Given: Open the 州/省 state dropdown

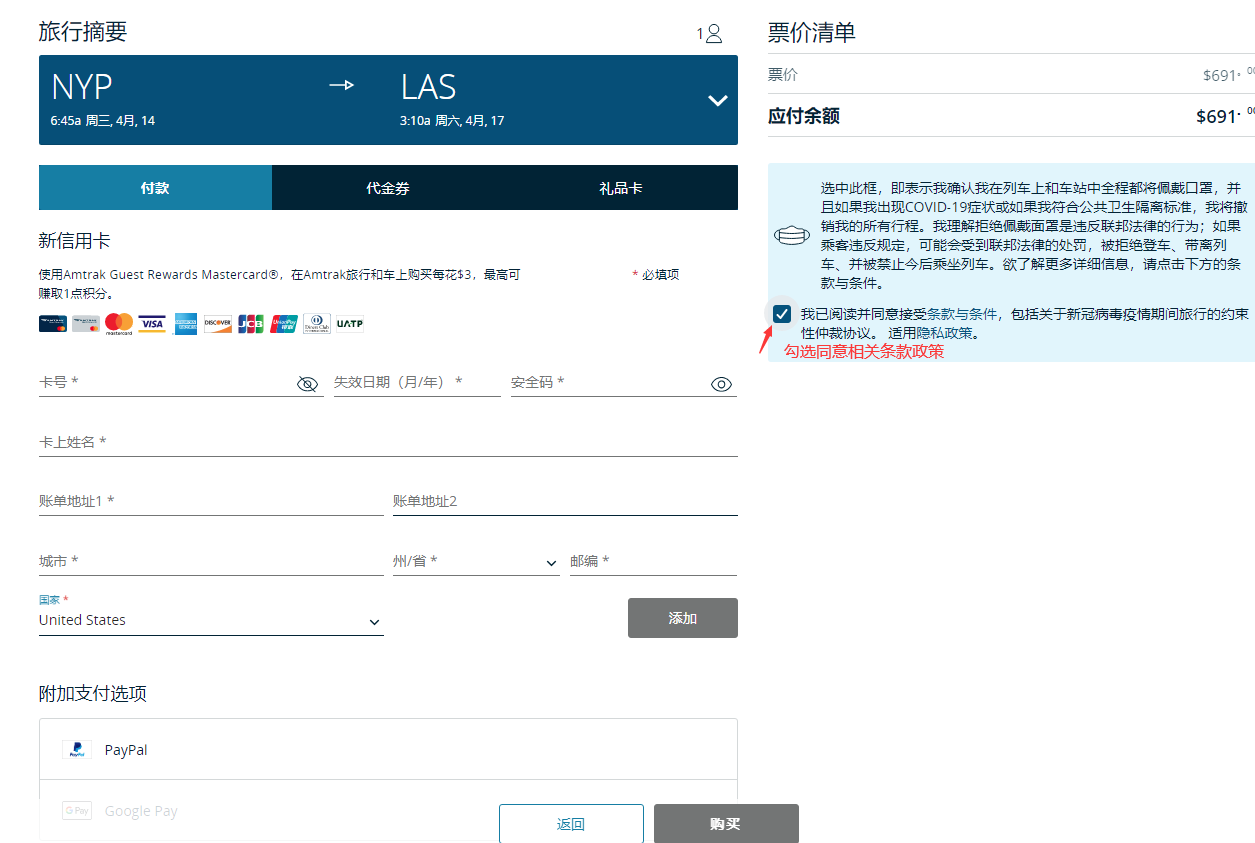Looking at the screenshot, I should (x=475, y=562).
